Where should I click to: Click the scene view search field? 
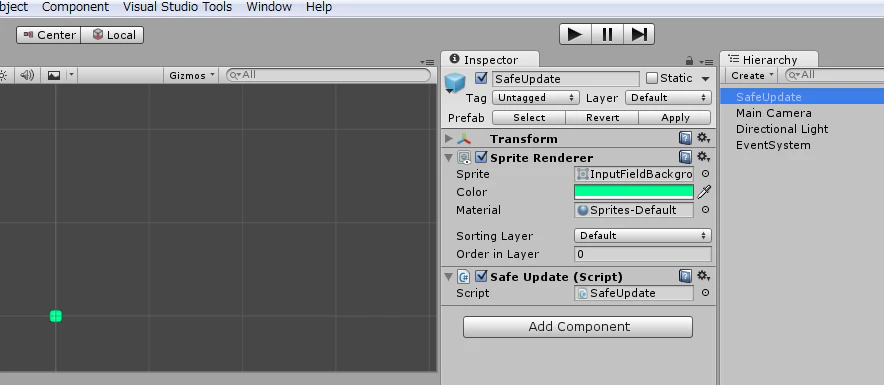(x=328, y=74)
